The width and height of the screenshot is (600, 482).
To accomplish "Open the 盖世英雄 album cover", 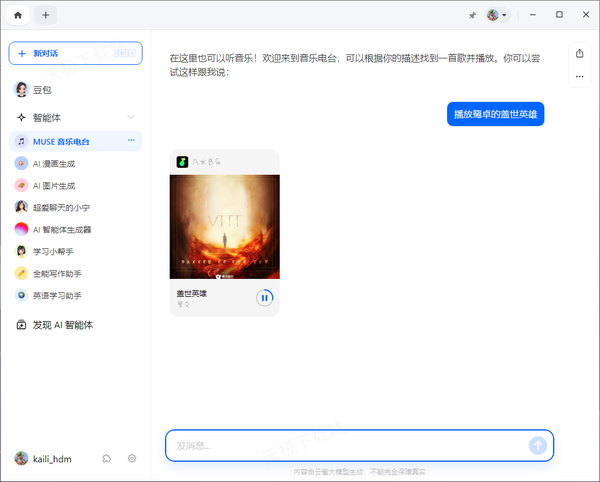I will pyautogui.click(x=225, y=227).
